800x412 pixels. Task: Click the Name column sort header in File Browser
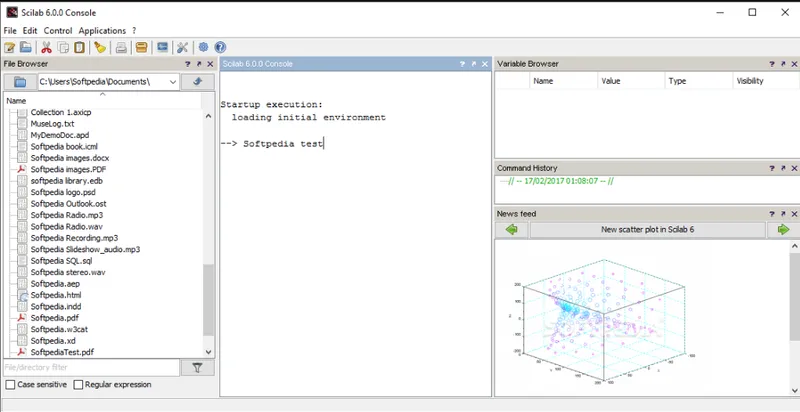pyautogui.click(x=102, y=101)
